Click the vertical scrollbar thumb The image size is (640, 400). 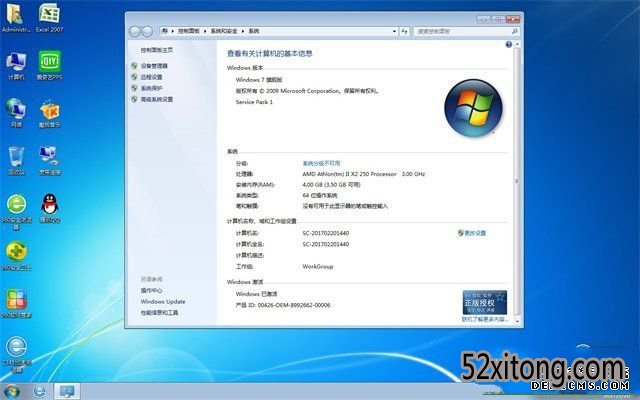tap(517, 180)
